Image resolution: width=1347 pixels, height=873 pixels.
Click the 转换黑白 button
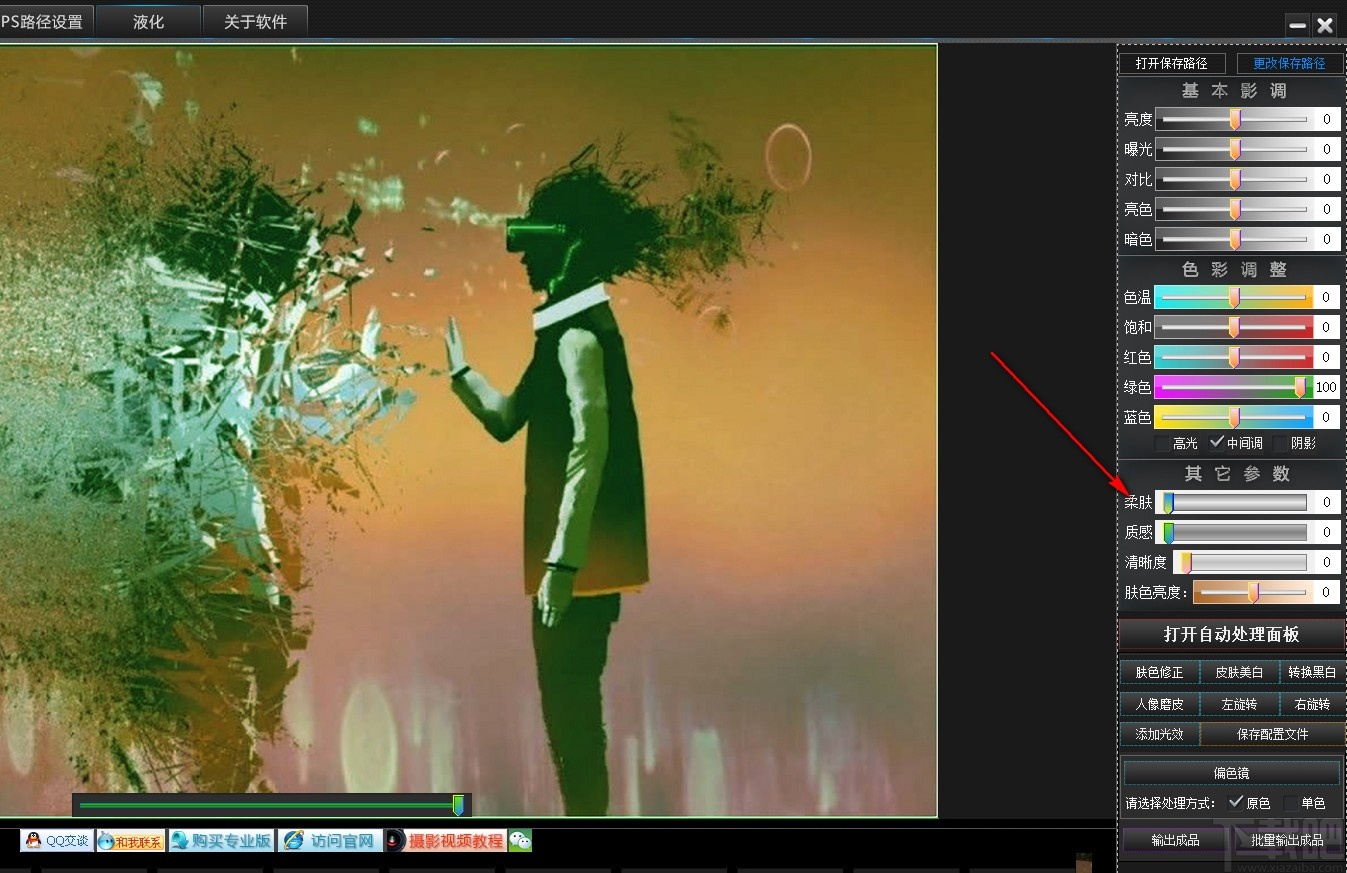tap(1311, 672)
